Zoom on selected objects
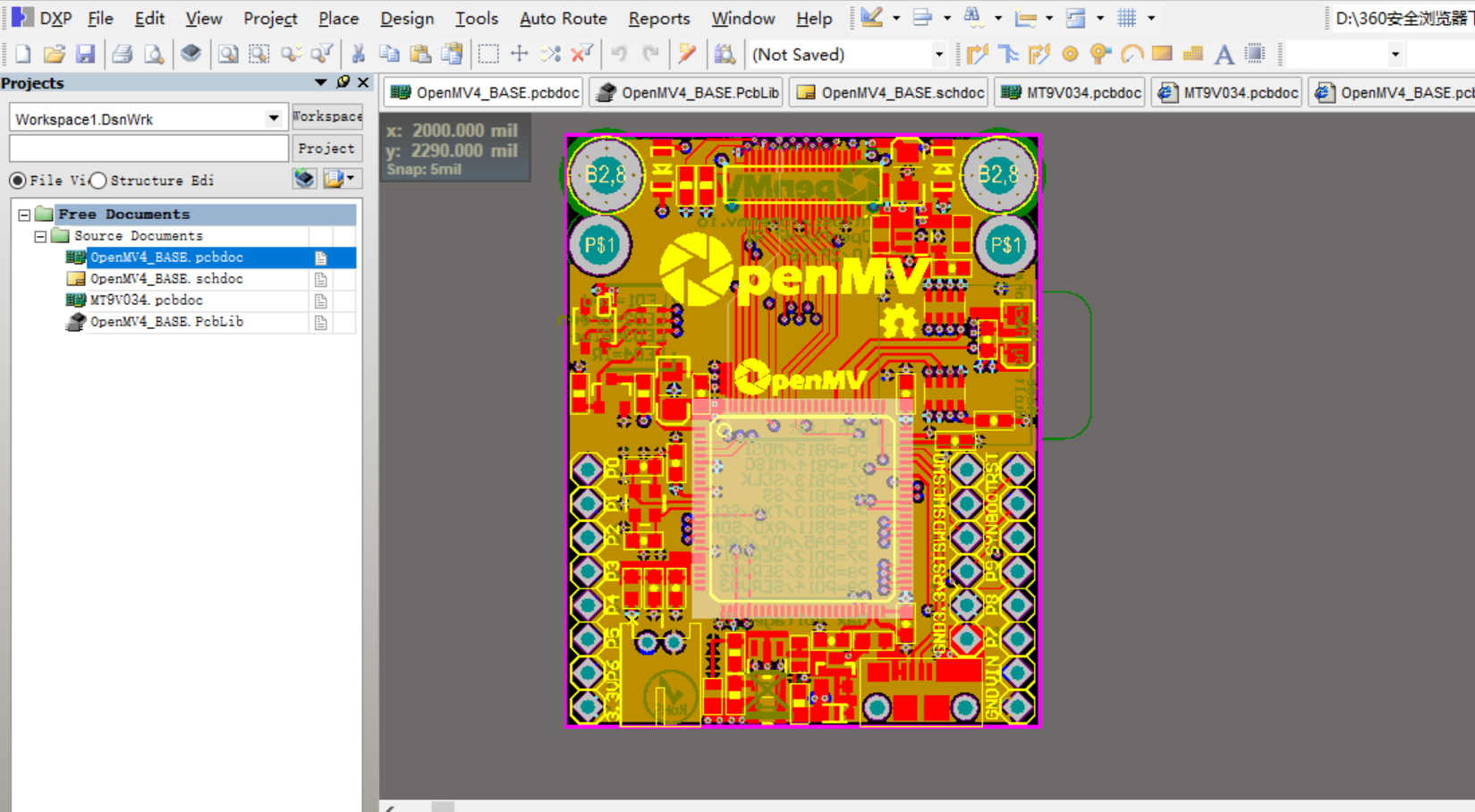Viewport: 1475px width, 812px height. coord(291,55)
